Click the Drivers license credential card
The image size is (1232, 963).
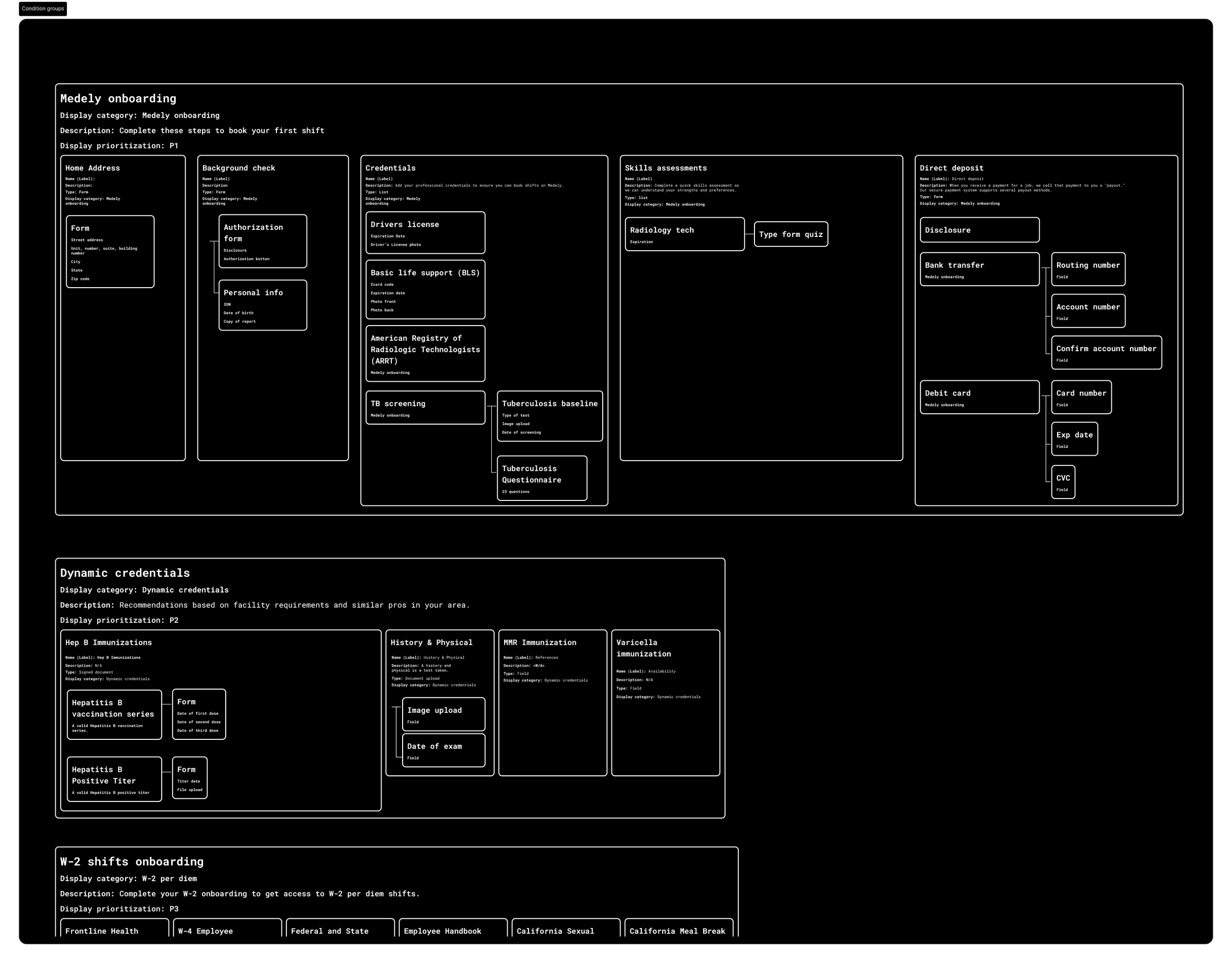coord(425,233)
